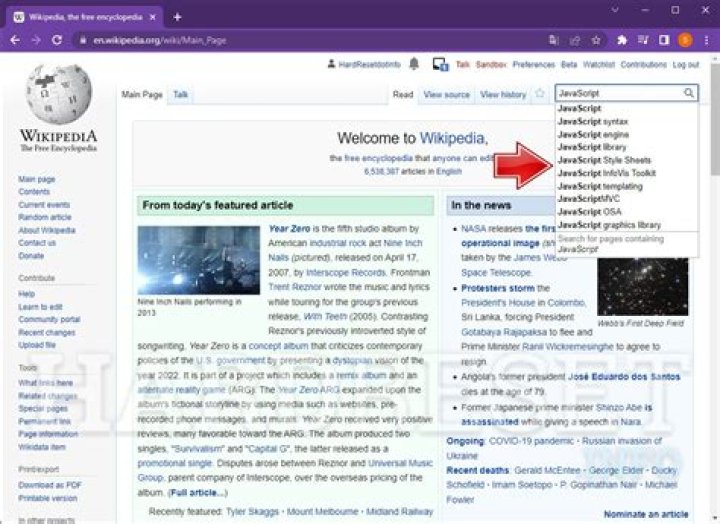This screenshot has width=720, height=524.
Task: Open the Chrome profile avatar
Action: (x=685, y=40)
